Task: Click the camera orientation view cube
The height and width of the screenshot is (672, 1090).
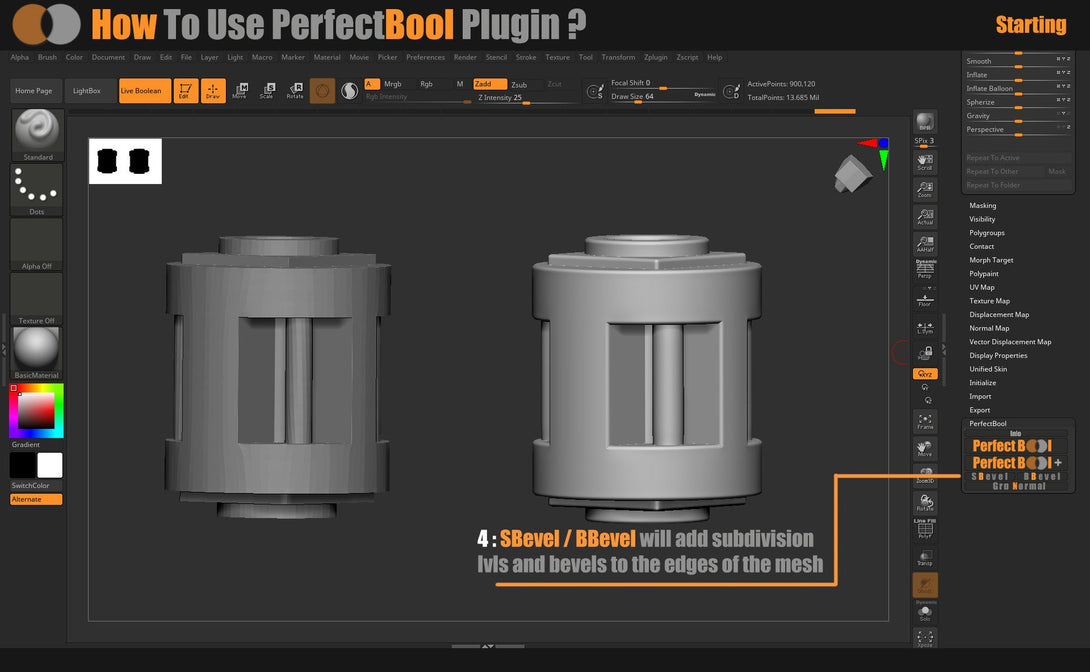Action: pos(852,173)
